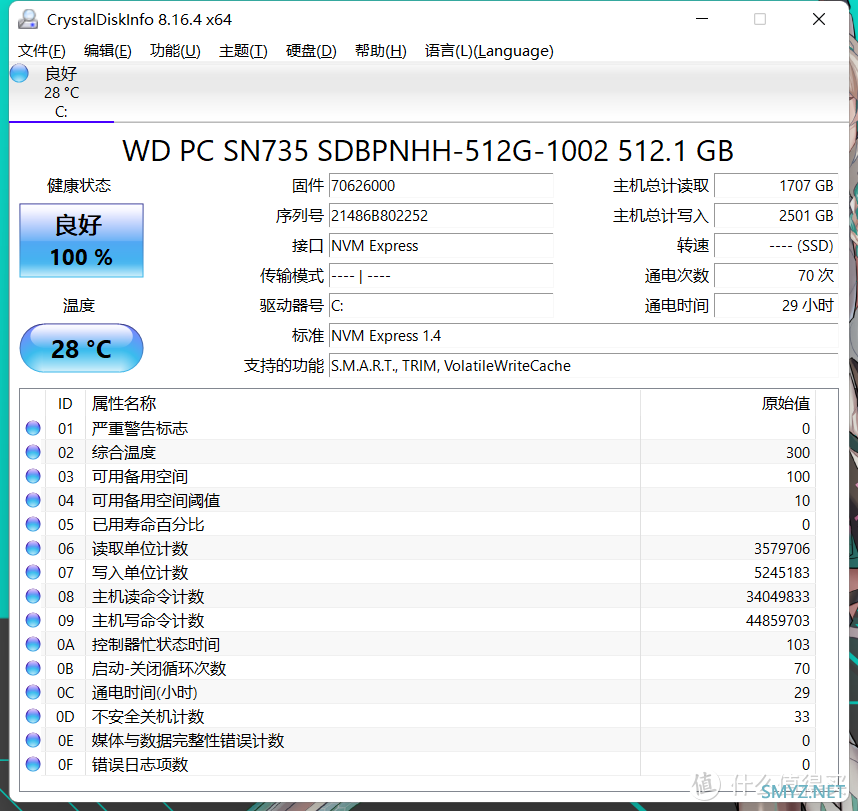Viewport: 858px width, 811px height.
Task: Select the 错误日志项数 attribute row
Action: pos(418,764)
